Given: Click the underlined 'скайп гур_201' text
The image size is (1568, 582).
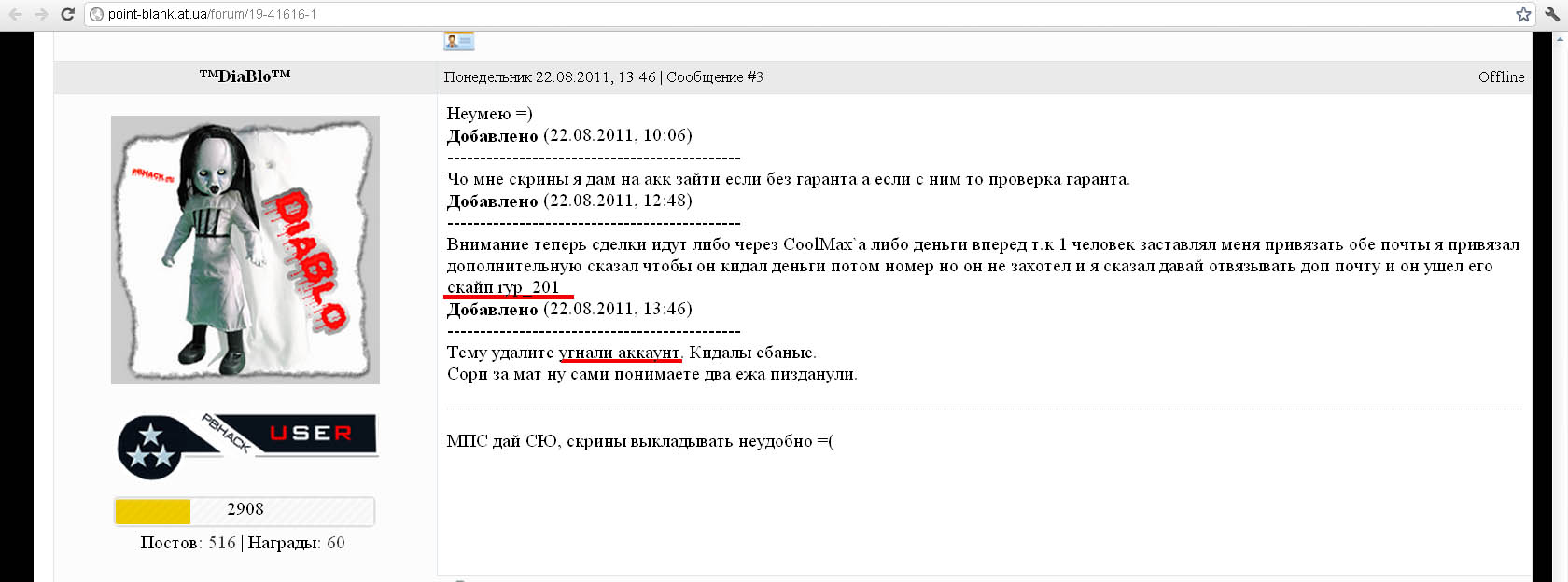Looking at the screenshot, I should point(503,287).
